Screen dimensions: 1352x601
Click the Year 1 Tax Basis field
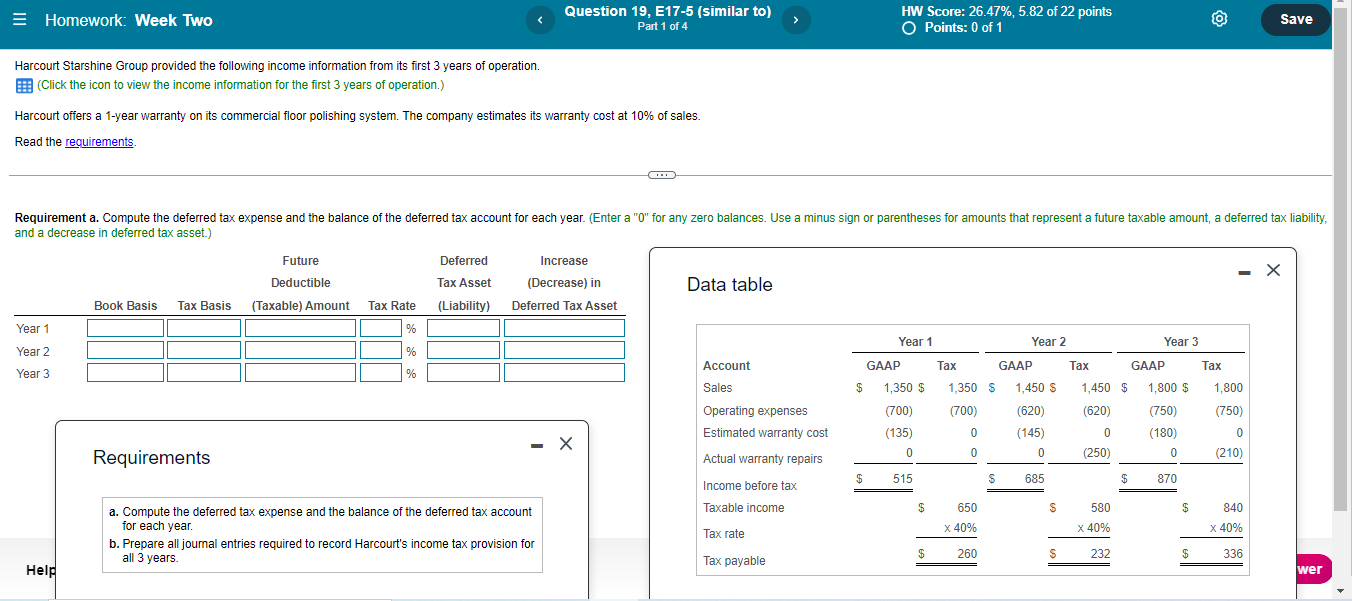[x=204, y=328]
